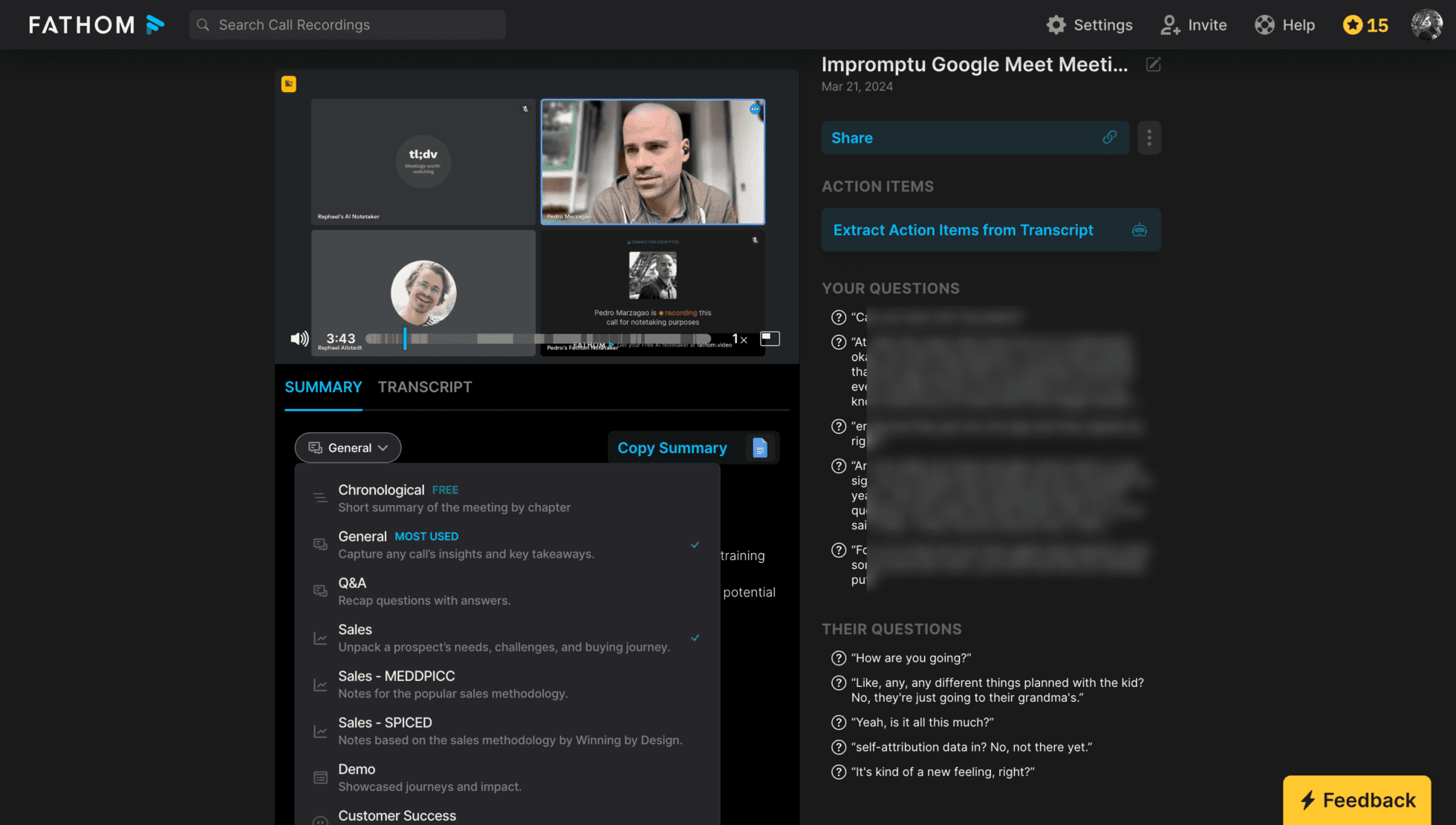Copy the share link icon
1456x825 pixels.
coord(1109,137)
